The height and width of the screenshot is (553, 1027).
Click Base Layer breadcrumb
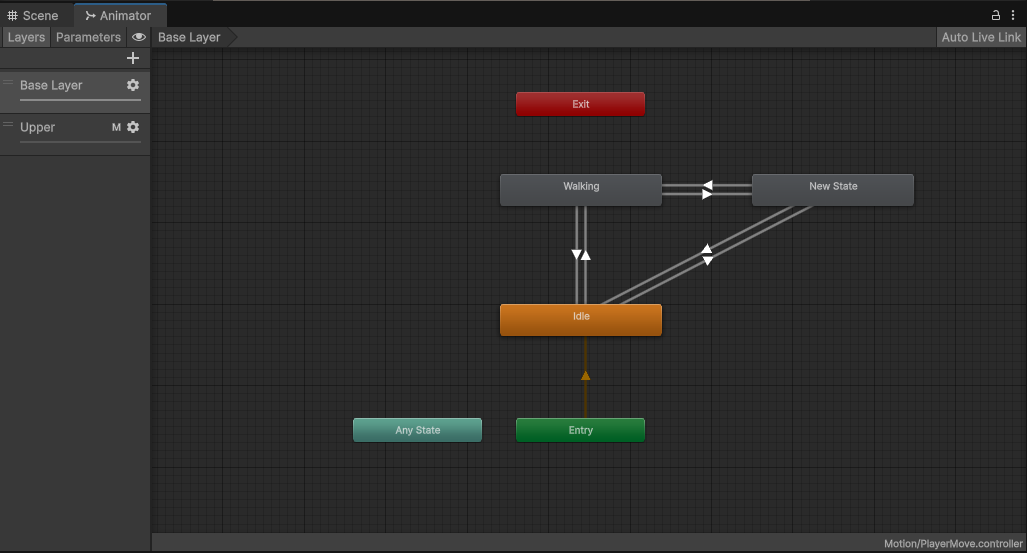(x=189, y=37)
